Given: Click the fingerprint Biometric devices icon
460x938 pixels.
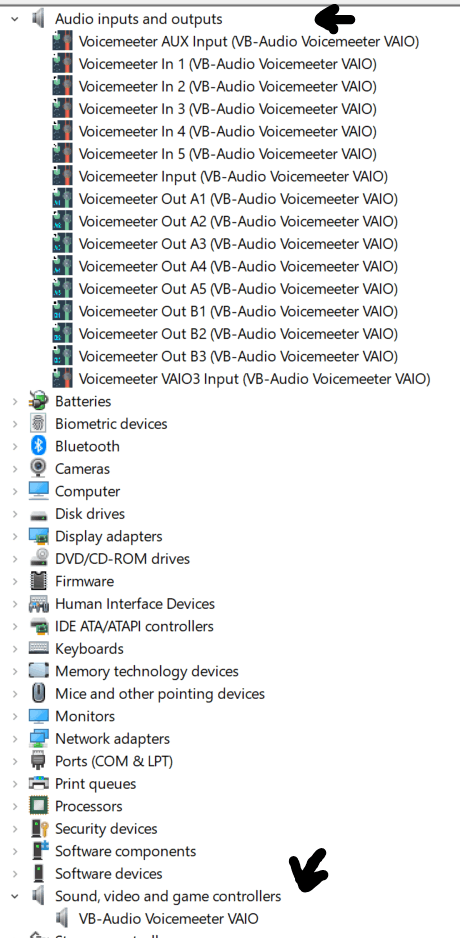Looking at the screenshot, I should pos(38,424).
